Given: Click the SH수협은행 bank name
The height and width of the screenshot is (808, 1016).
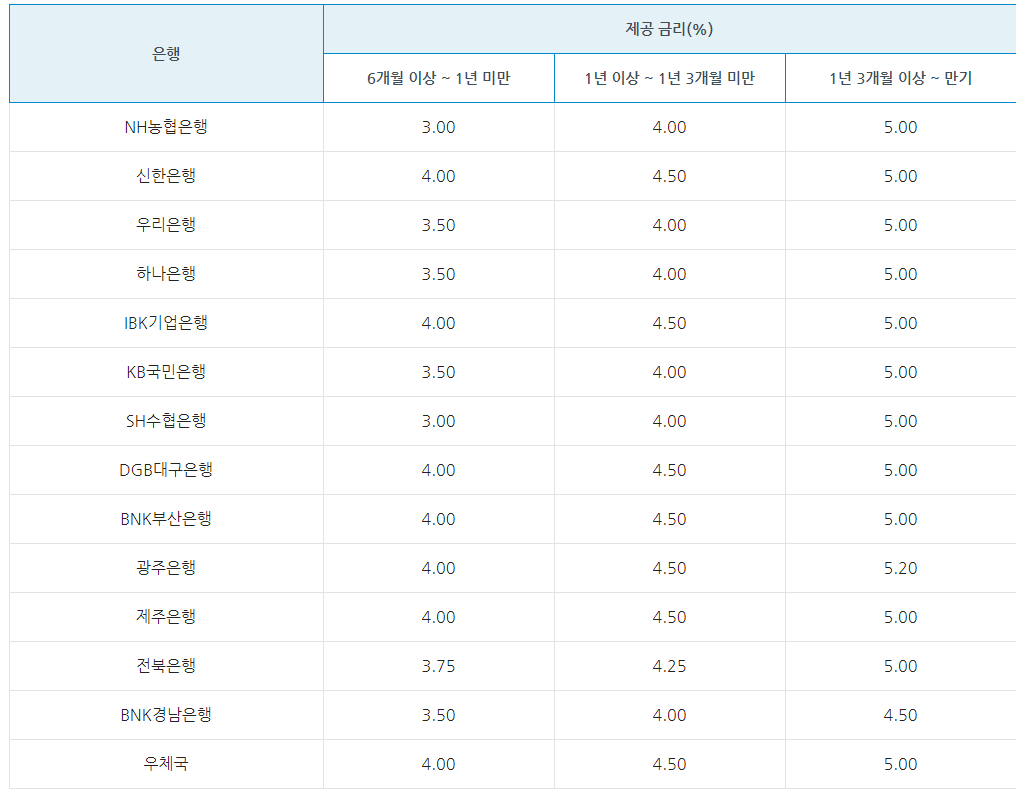Looking at the screenshot, I should [166, 421].
